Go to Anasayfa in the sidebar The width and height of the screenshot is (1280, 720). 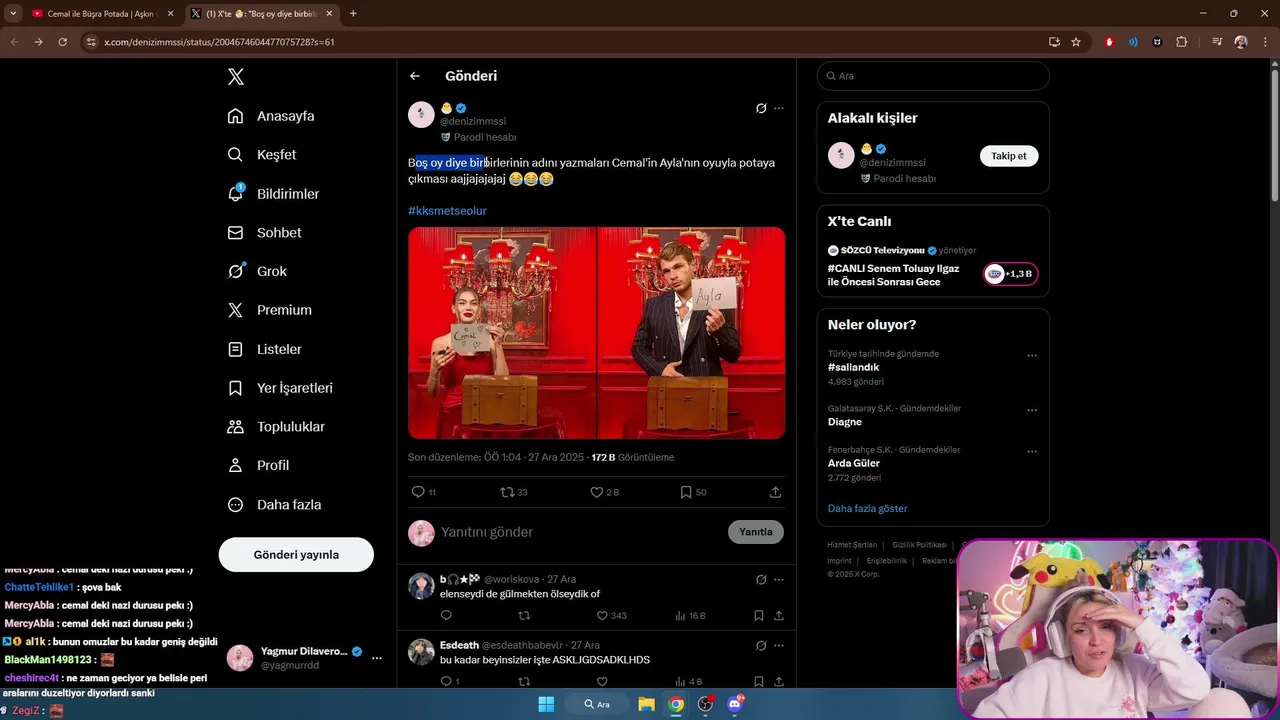[271, 116]
